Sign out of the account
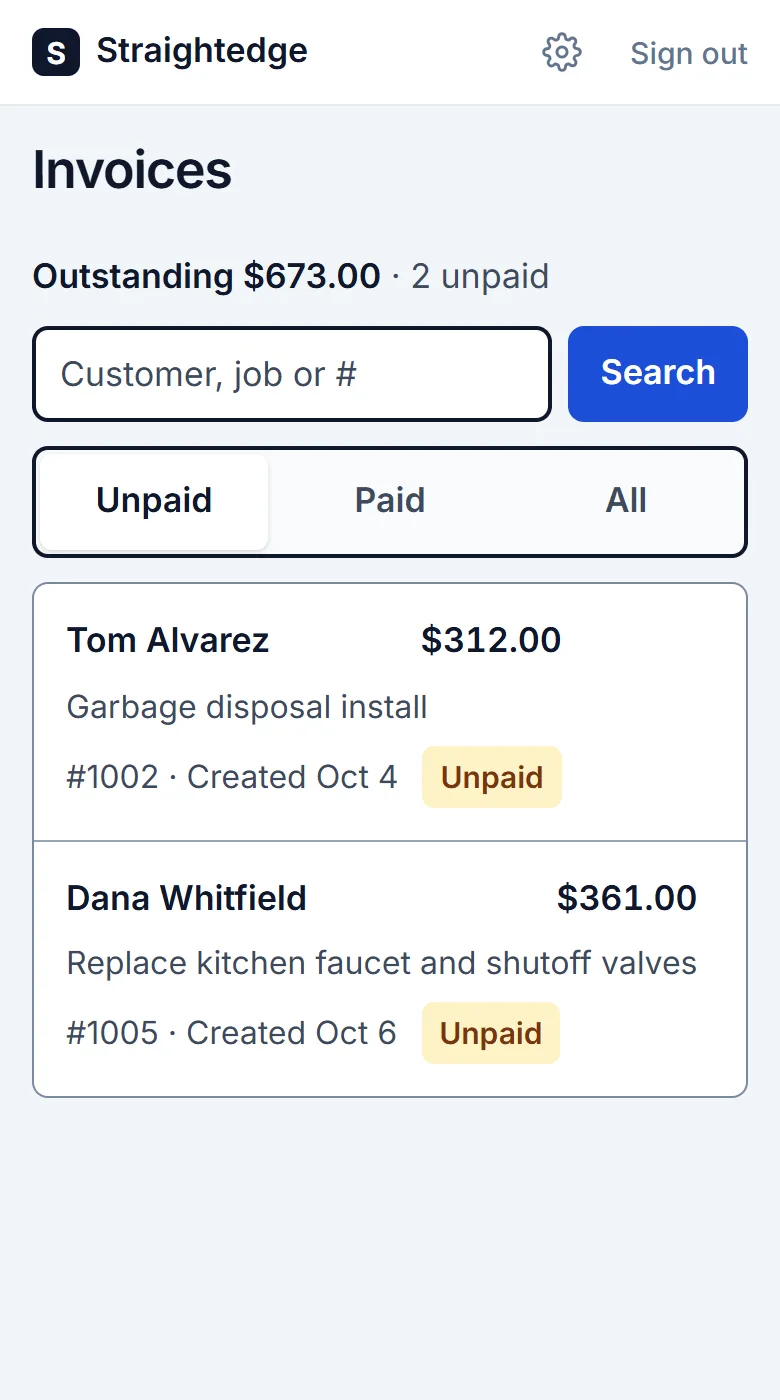The image size is (780, 1400). [x=689, y=53]
